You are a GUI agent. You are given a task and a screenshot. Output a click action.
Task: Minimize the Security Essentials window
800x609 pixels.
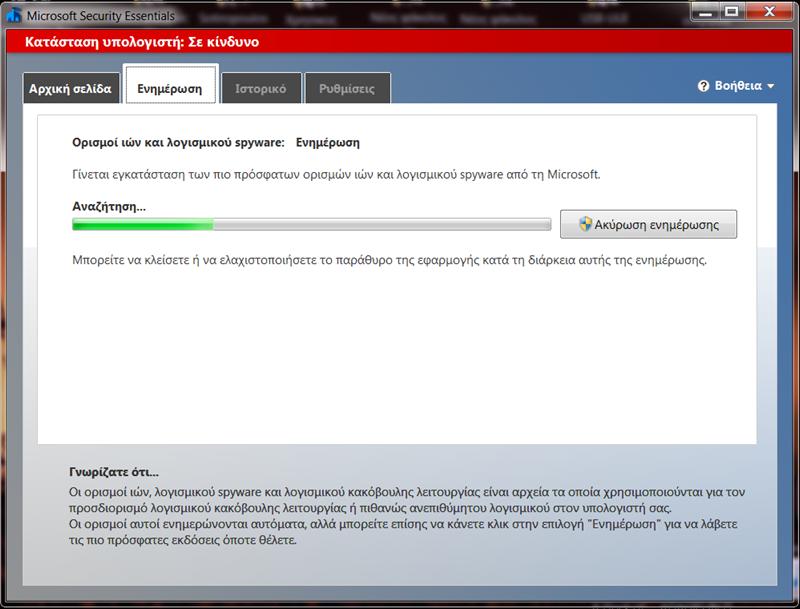[706, 12]
